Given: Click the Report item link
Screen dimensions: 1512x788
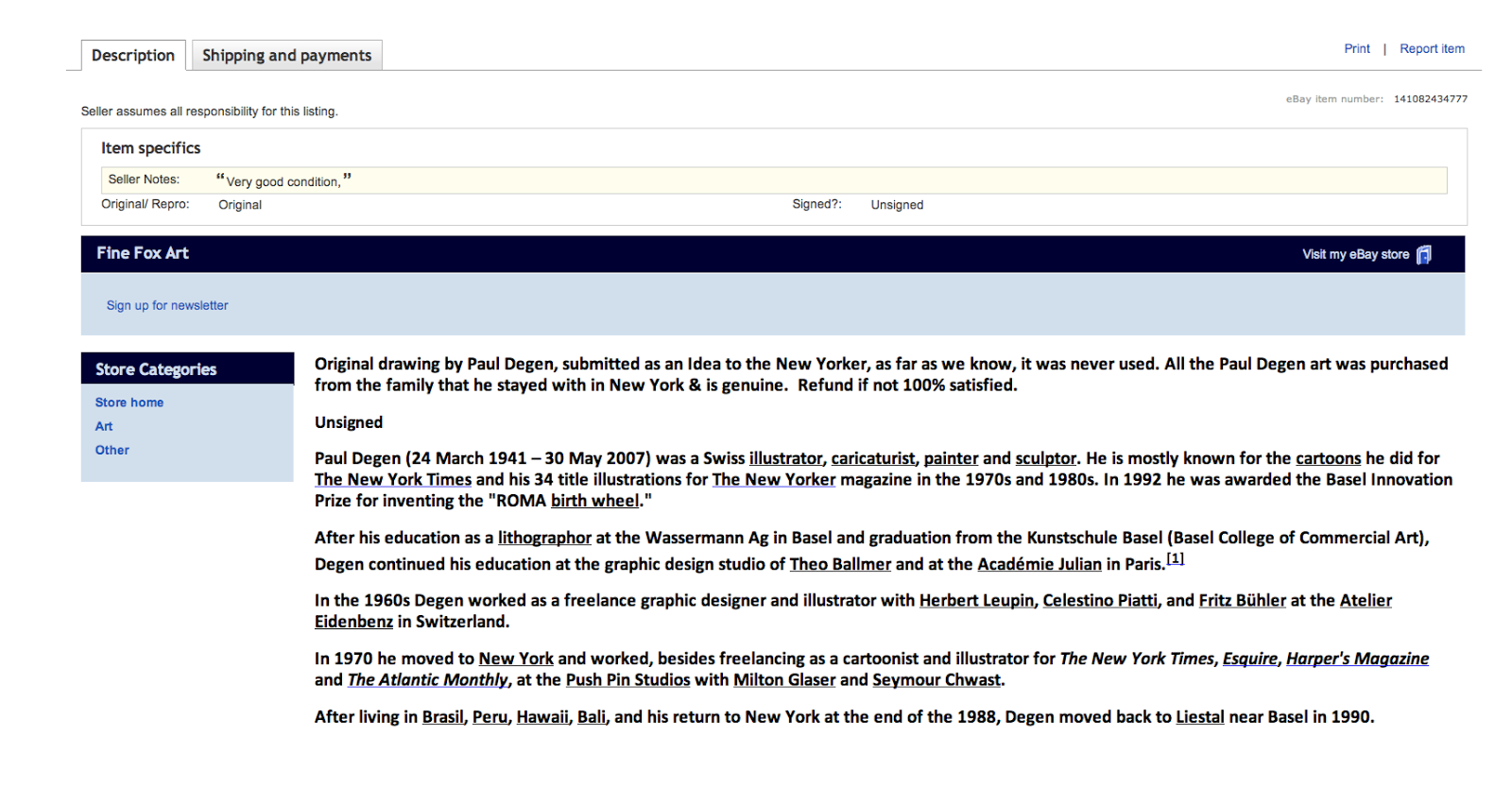Looking at the screenshot, I should click(x=1432, y=49).
